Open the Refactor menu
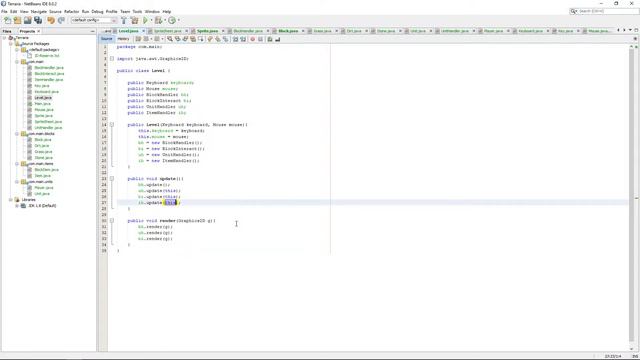The height and width of the screenshot is (360, 640). click(x=71, y=11)
